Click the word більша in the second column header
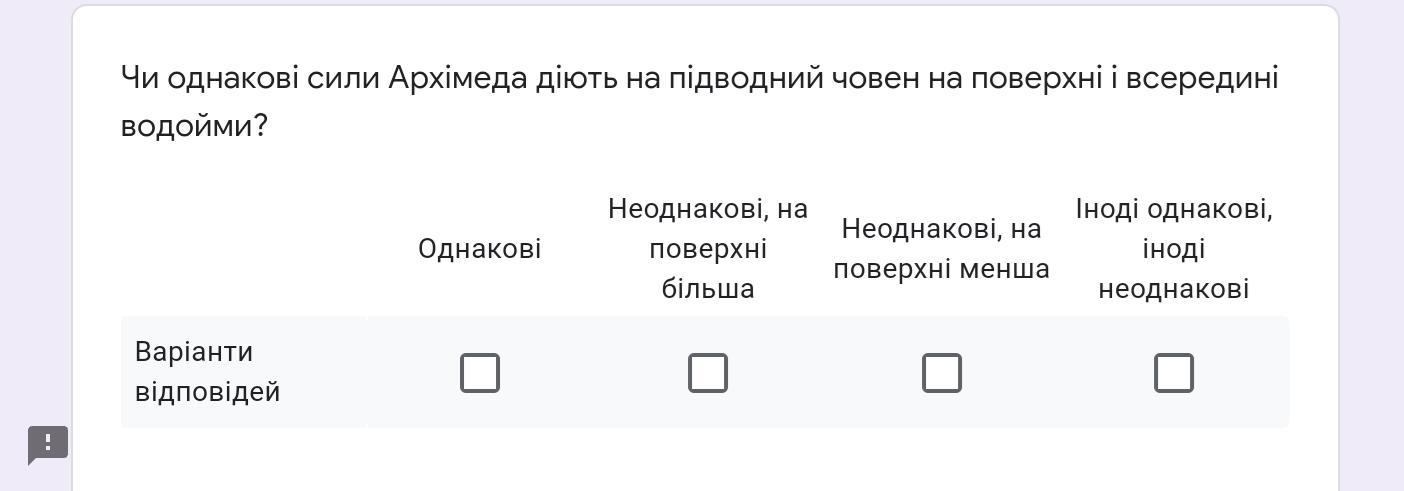The width and height of the screenshot is (1404, 491). [708, 289]
